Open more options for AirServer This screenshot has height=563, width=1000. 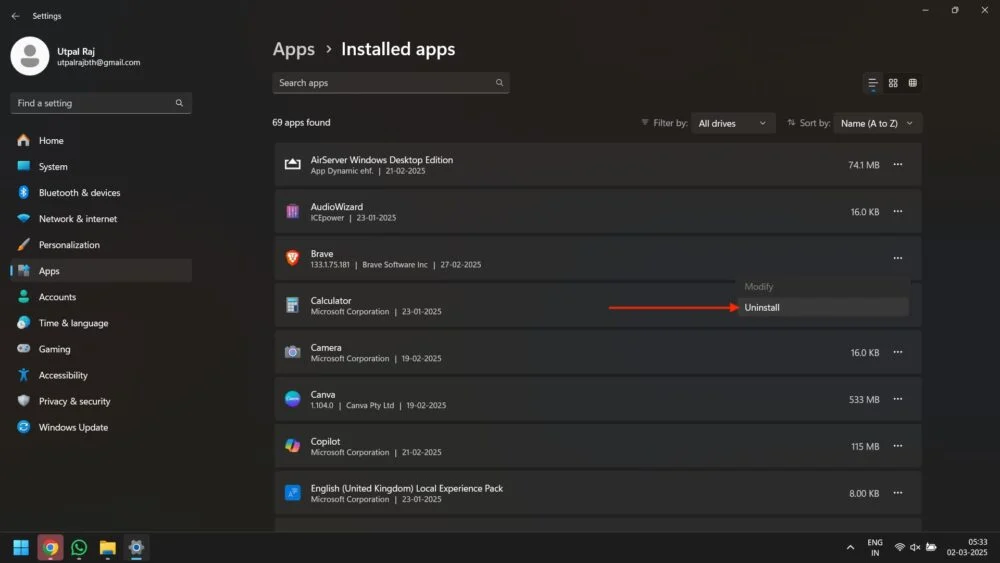[x=897, y=165]
